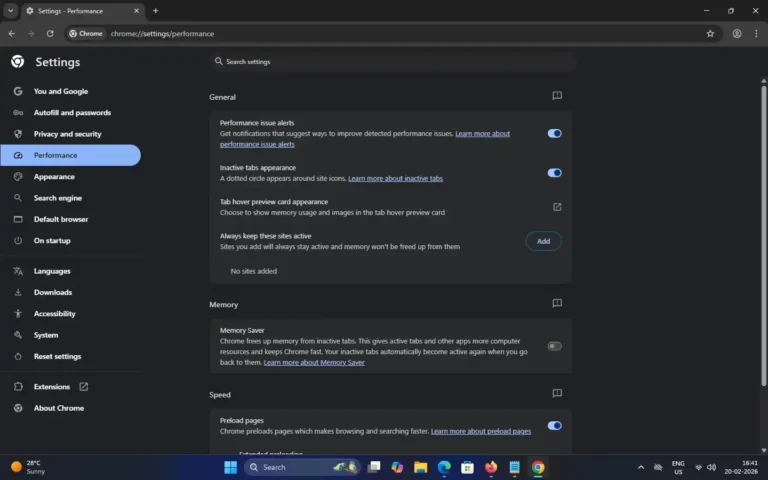
Task: Click the Chrome logo beside Settings title
Action: pos(18,62)
